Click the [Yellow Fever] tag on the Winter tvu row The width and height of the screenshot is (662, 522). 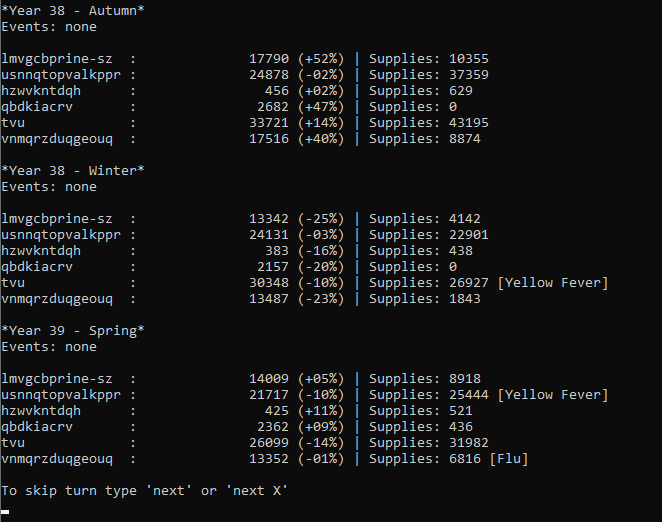[x=553, y=283]
